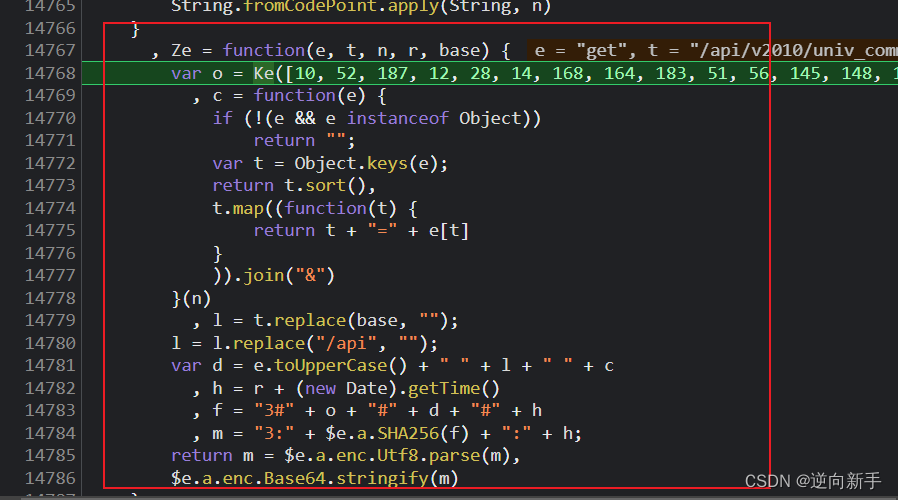The height and width of the screenshot is (500, 898).
Task: Click t.replace(base, "") expression
Action: tap(351, 321)
